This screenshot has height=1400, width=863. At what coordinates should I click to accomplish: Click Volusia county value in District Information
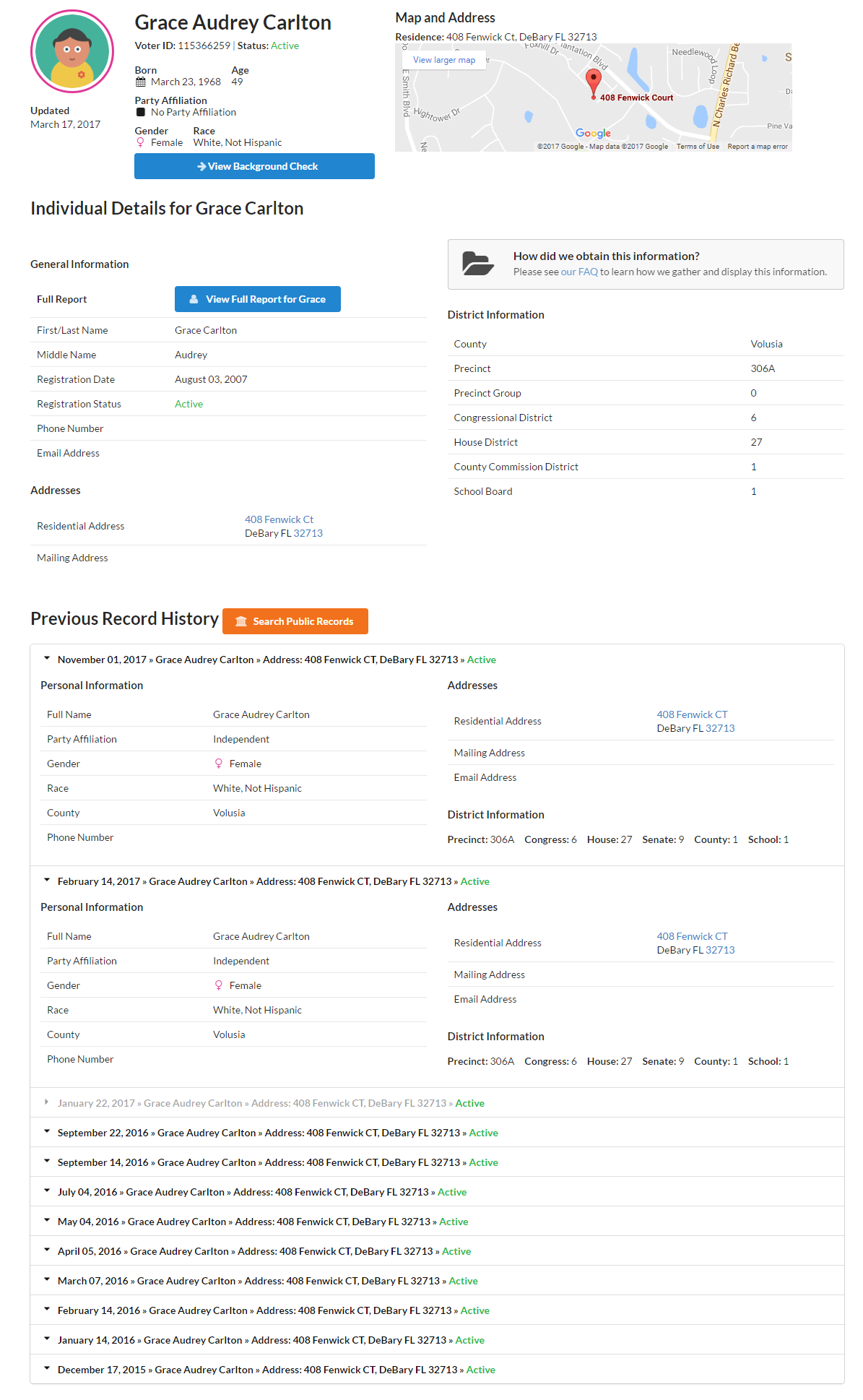pyautogui.click(x=766, y=344)
